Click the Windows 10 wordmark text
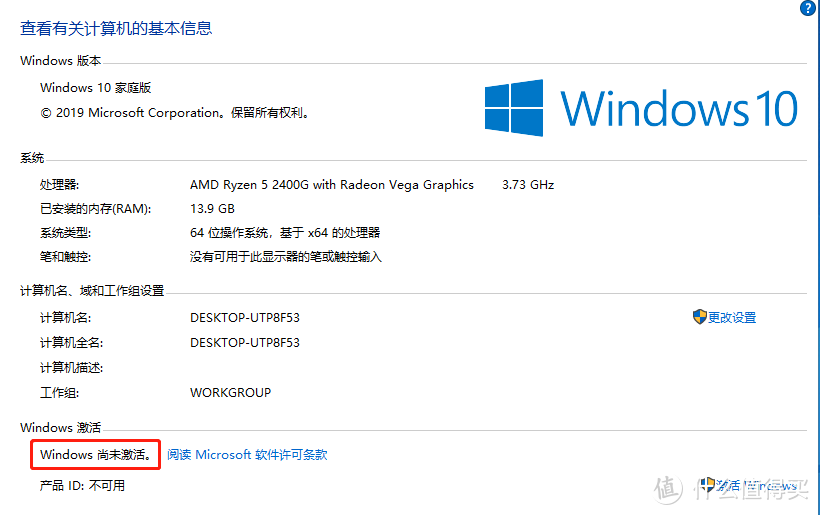This screenshot has width=820, height=515. [679, 108]
